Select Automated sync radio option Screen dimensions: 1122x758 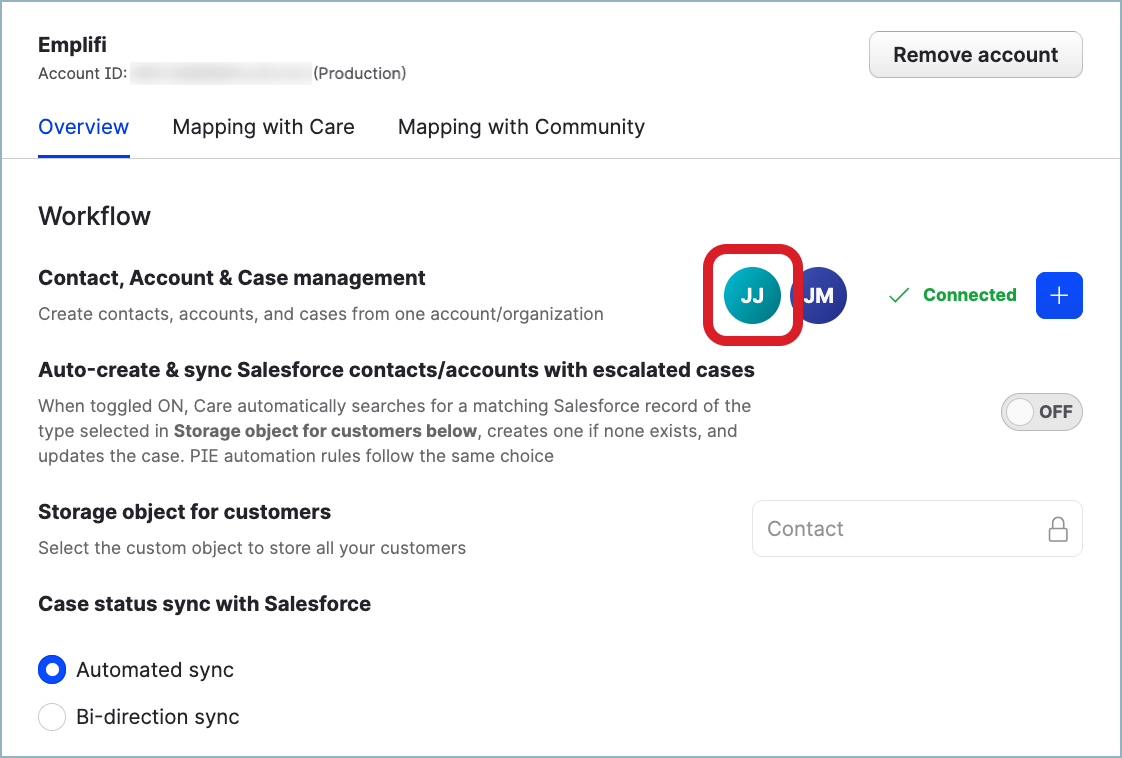click(52, 669)
